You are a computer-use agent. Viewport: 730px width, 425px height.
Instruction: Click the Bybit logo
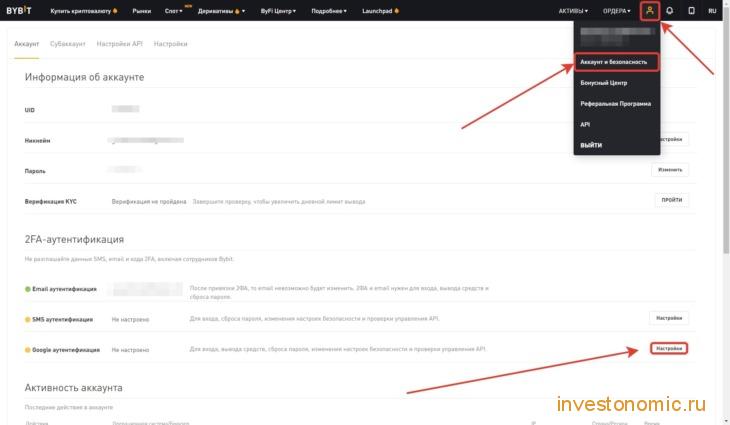[x=19, y=10]
